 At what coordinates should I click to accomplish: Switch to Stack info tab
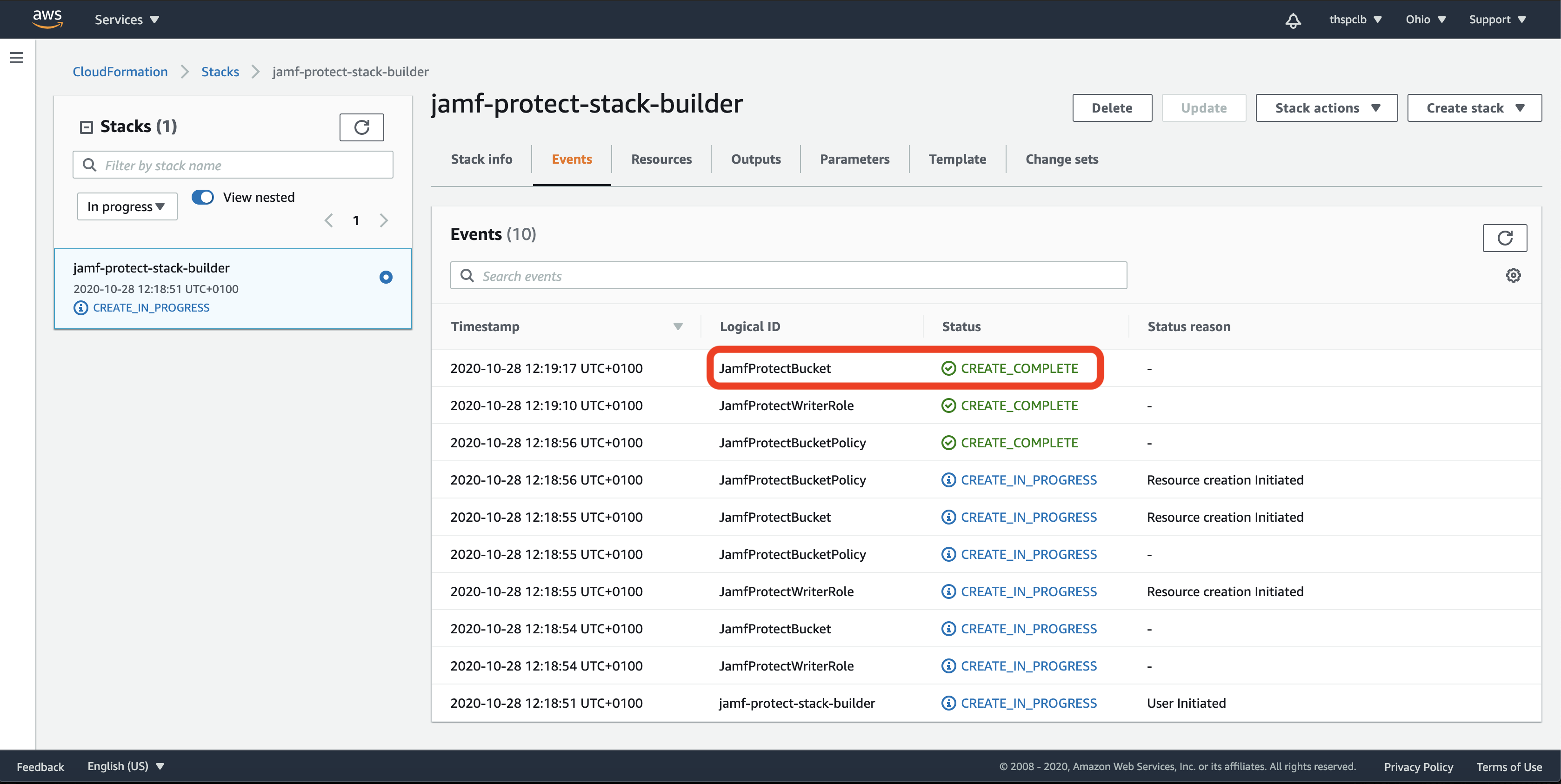coord(481,159)
